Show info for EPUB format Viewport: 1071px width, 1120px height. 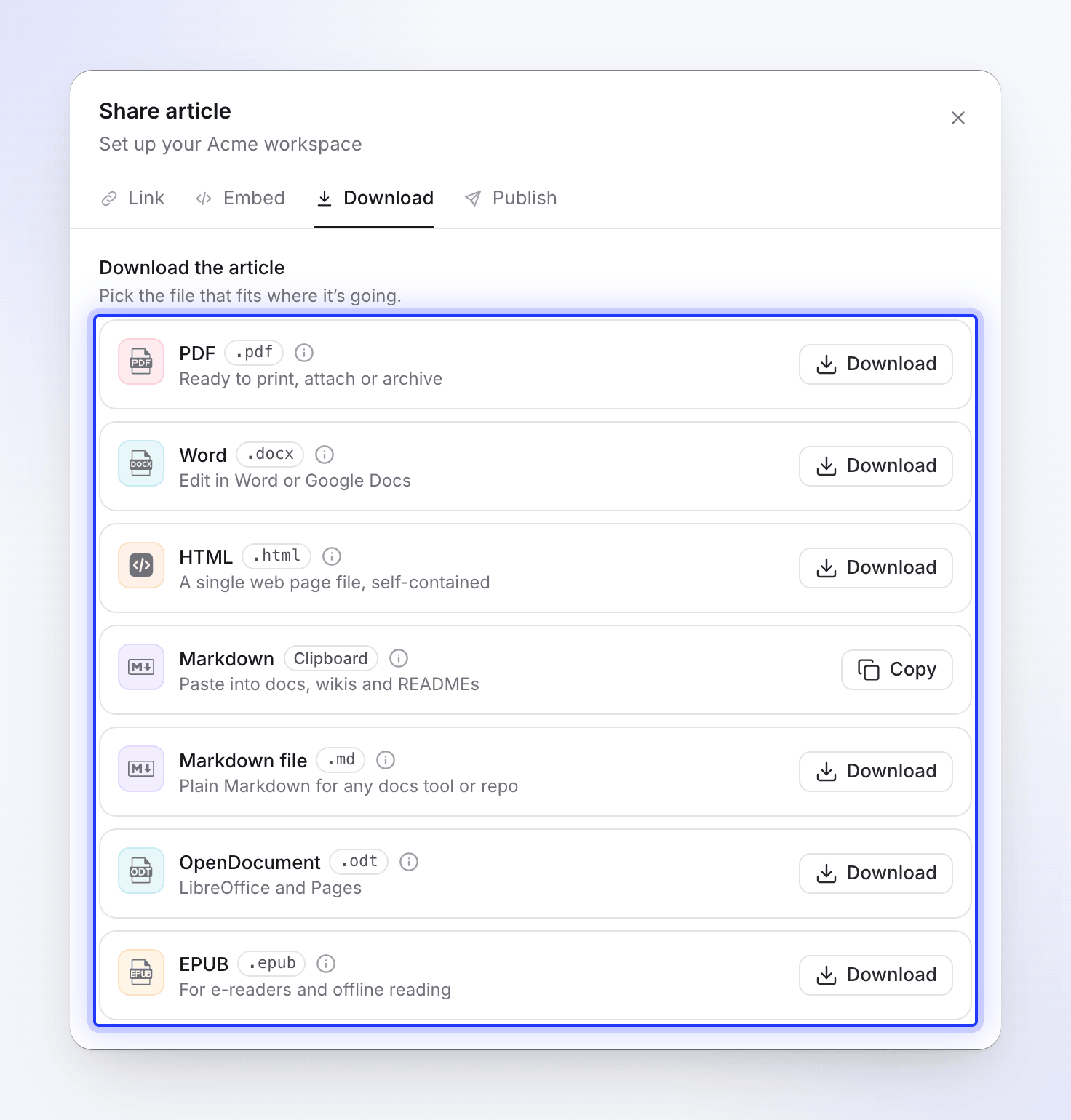[x=326, y=964]
